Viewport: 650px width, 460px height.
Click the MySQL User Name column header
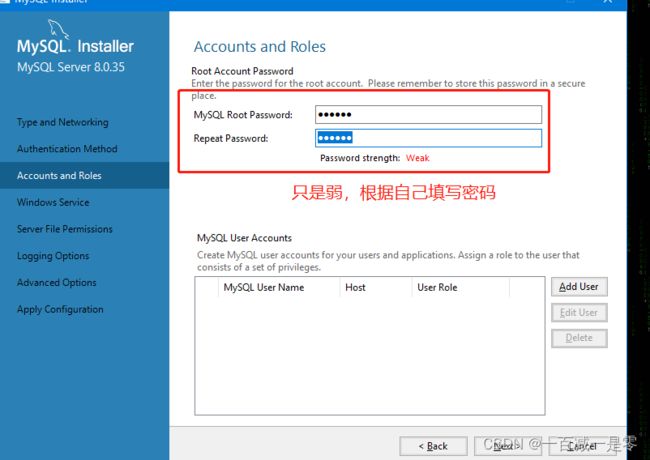(279, 287)
